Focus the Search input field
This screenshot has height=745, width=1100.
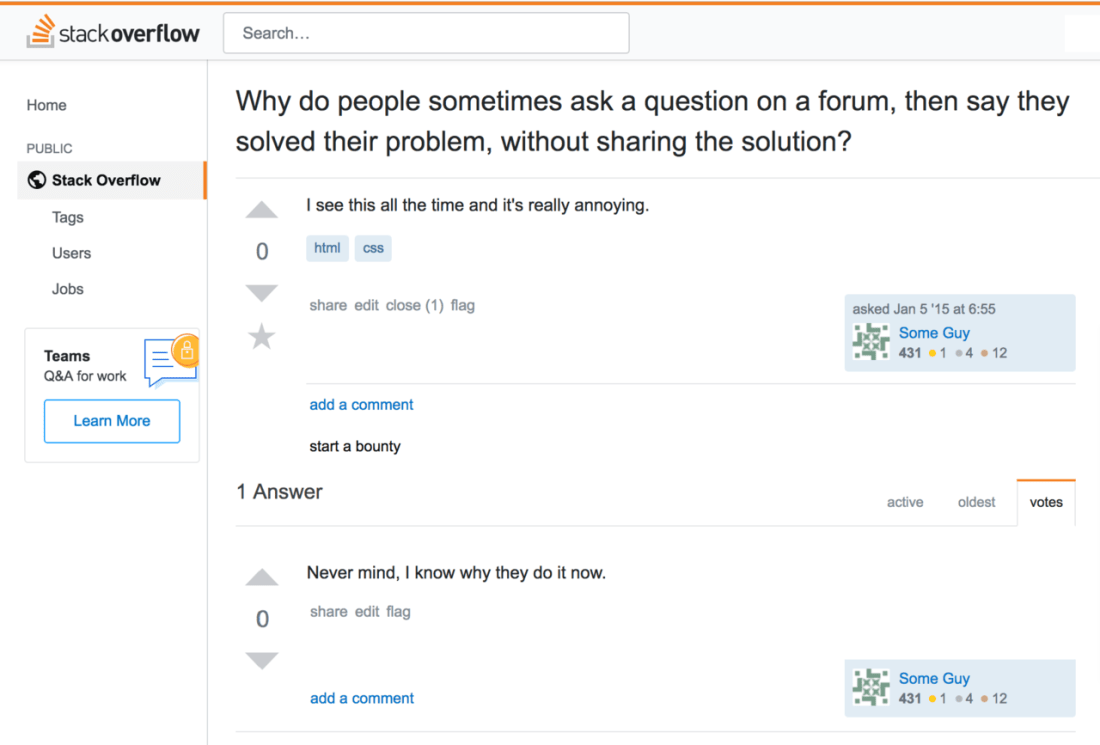(426, 33)
